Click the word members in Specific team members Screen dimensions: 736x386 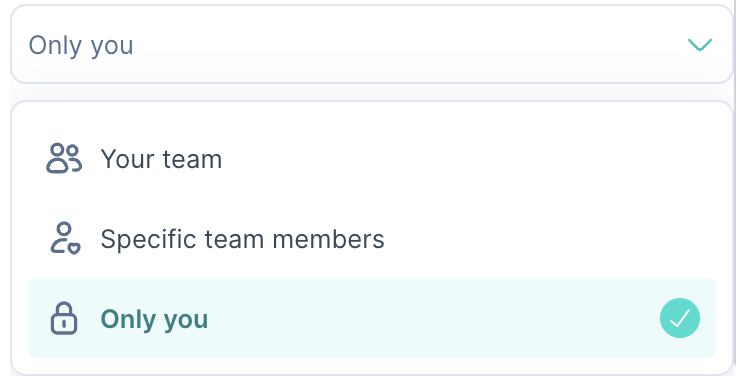[328, 239]
